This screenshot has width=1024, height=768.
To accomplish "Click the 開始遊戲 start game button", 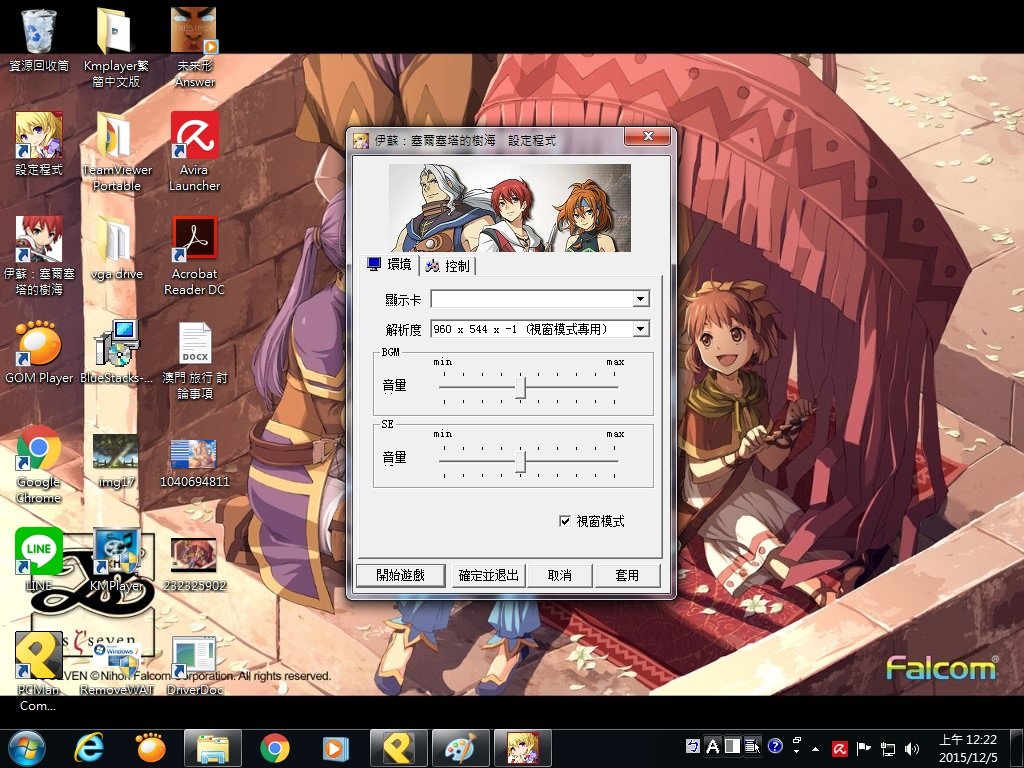I will pos(400,575).
